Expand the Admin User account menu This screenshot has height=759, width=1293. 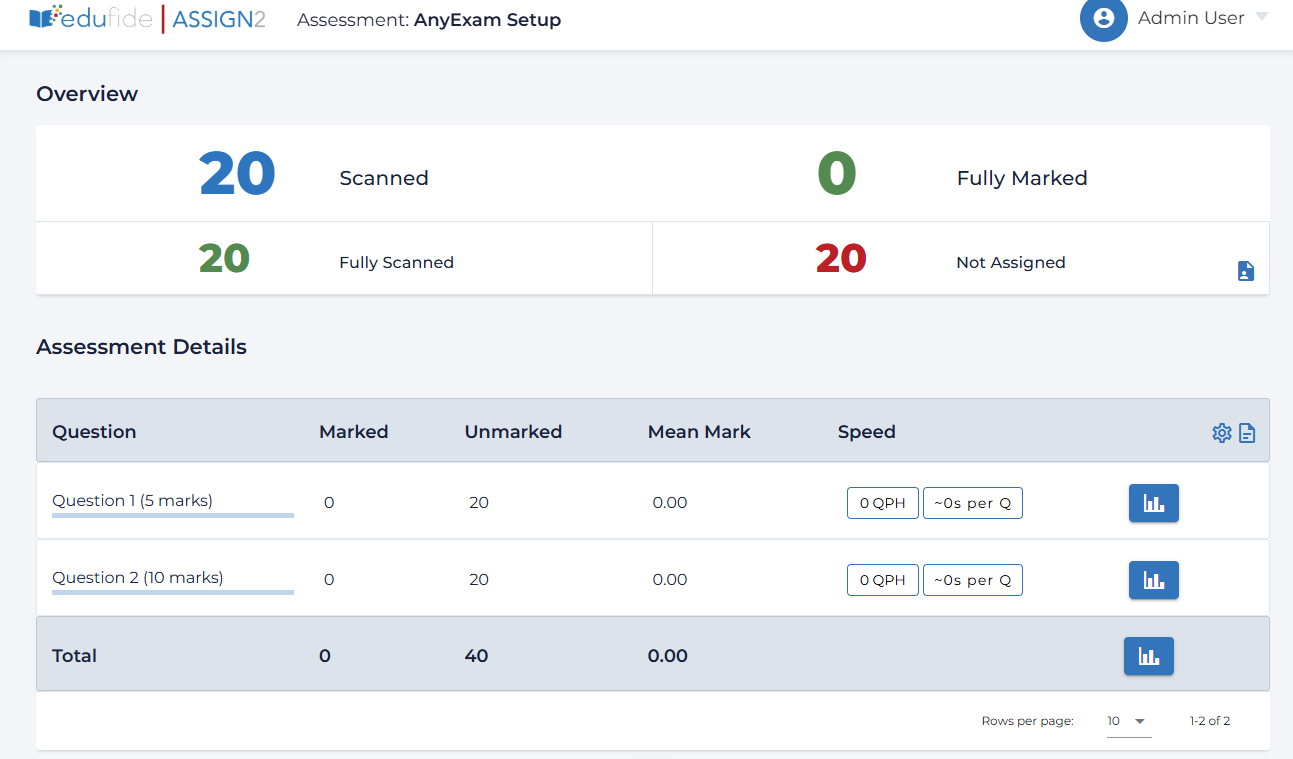(1264, 18)
